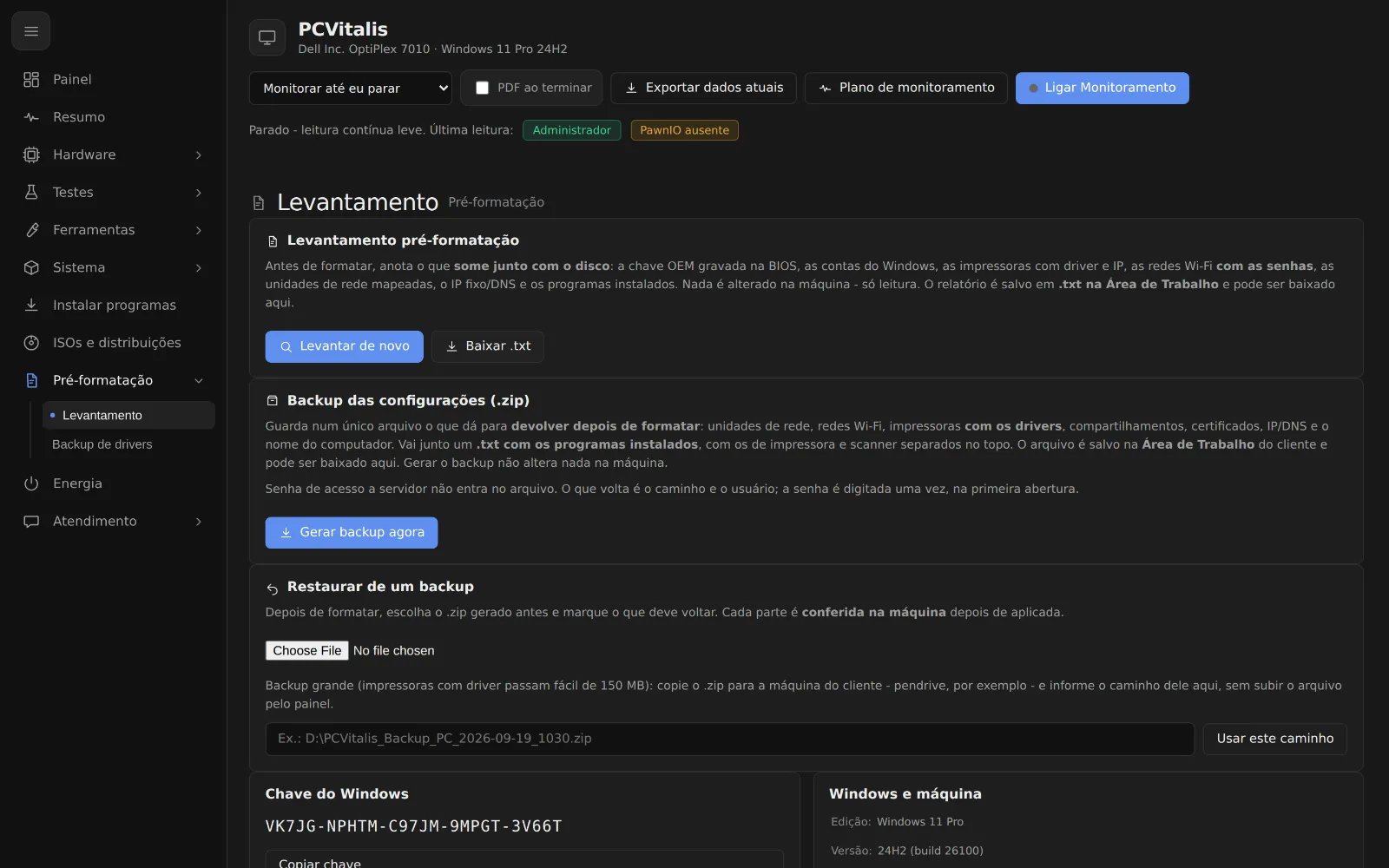
Task: Click the monitor icon beside PCVitalis title
Action: coord(267,37)
